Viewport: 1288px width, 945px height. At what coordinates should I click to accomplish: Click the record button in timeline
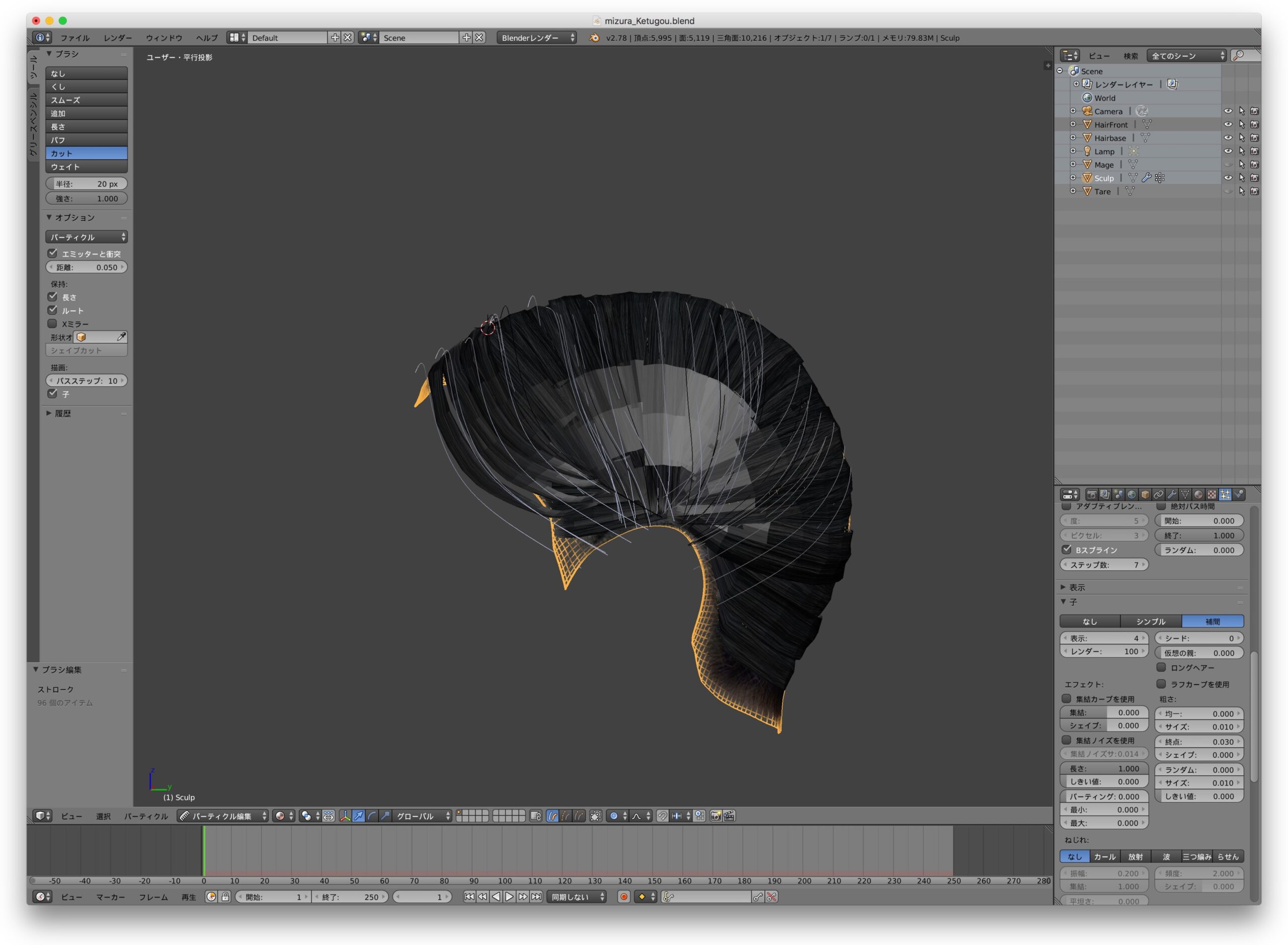point(623,897)
